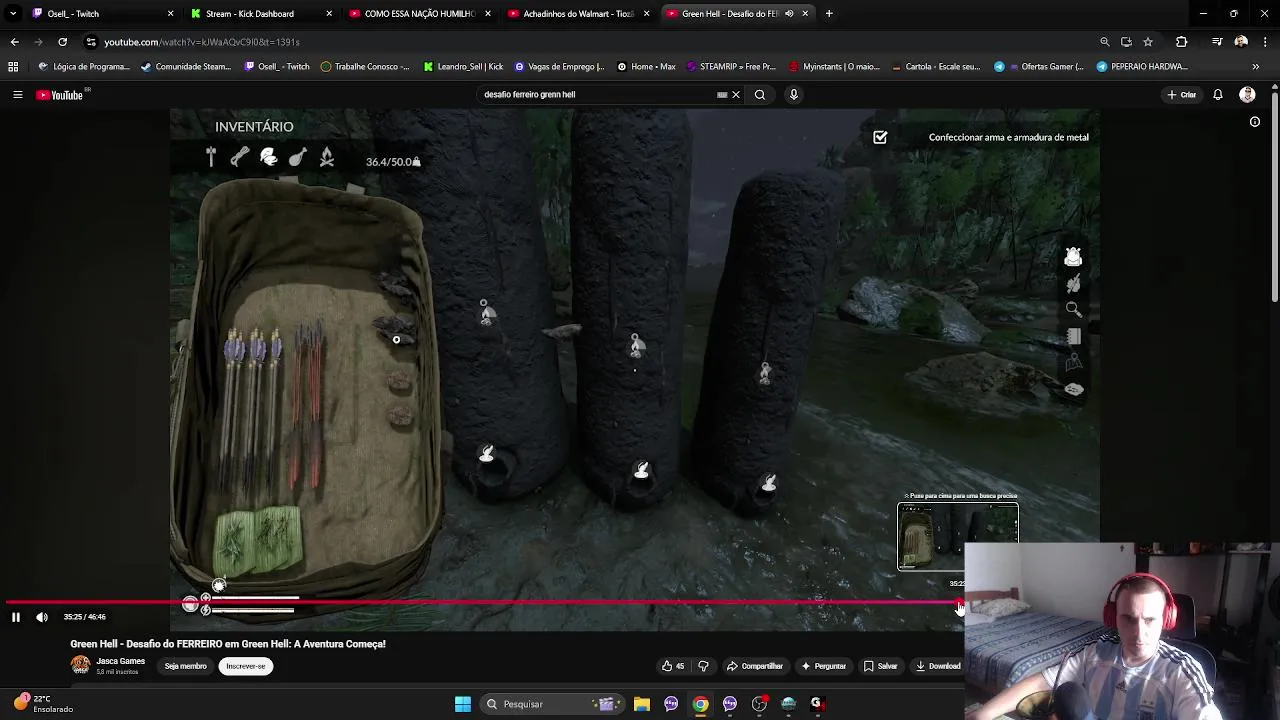This screenshot has width=1280, height=720.
Task: Open YouTube notifications bell
Action: coord(1218,95)
